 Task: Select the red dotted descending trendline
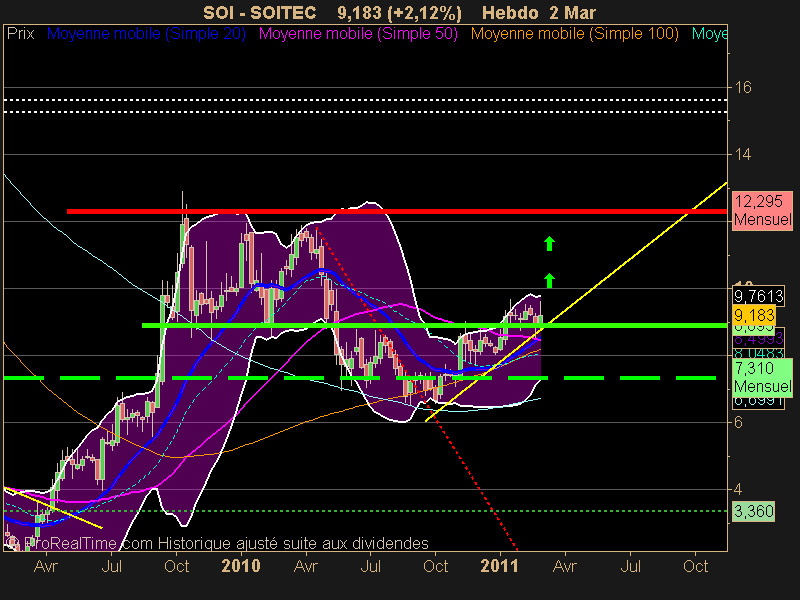417,388
